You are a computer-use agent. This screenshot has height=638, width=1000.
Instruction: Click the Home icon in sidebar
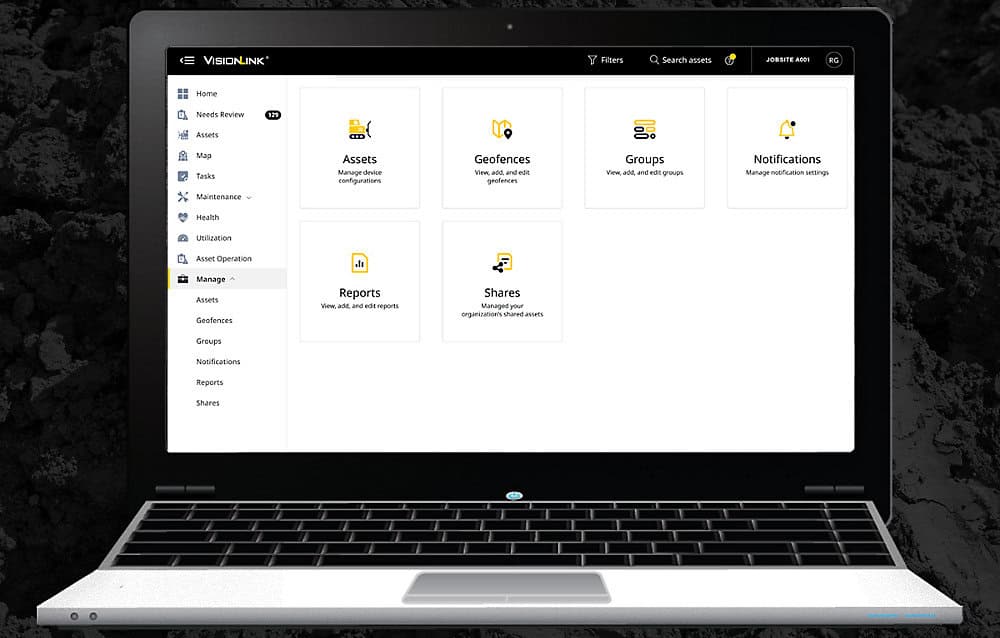183,94
